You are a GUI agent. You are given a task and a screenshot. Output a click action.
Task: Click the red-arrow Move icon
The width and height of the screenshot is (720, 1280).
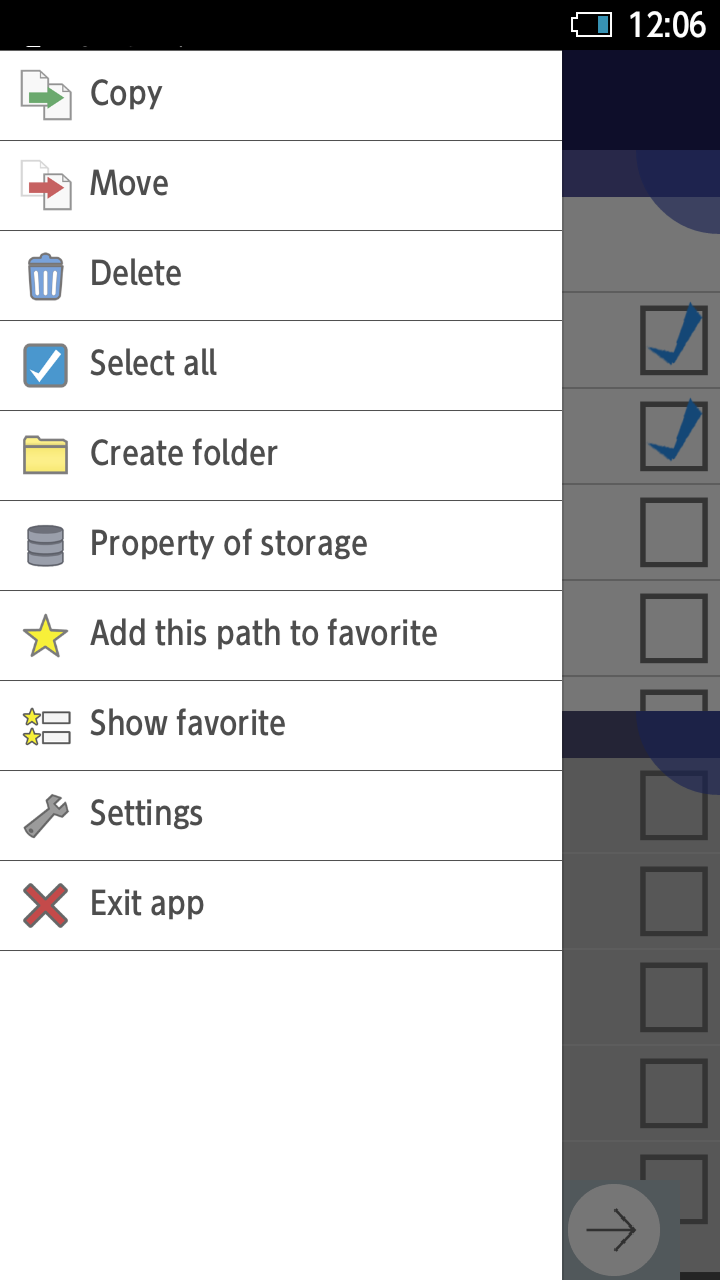point(46,185)
